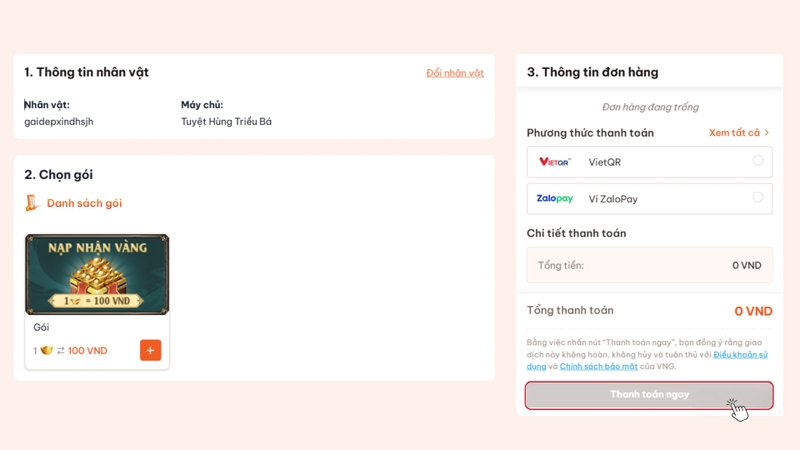Click the 2. Chọn gói heading
800x450 pixels.
tap(58, 174)
